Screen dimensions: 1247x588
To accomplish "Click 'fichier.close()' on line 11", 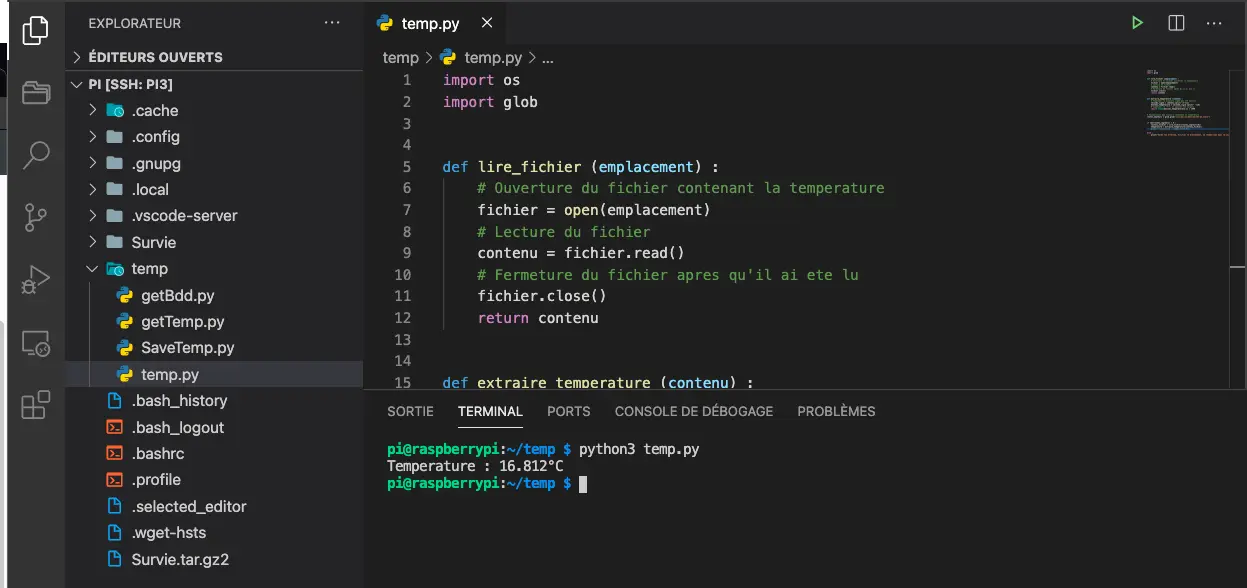I will 542,296.
